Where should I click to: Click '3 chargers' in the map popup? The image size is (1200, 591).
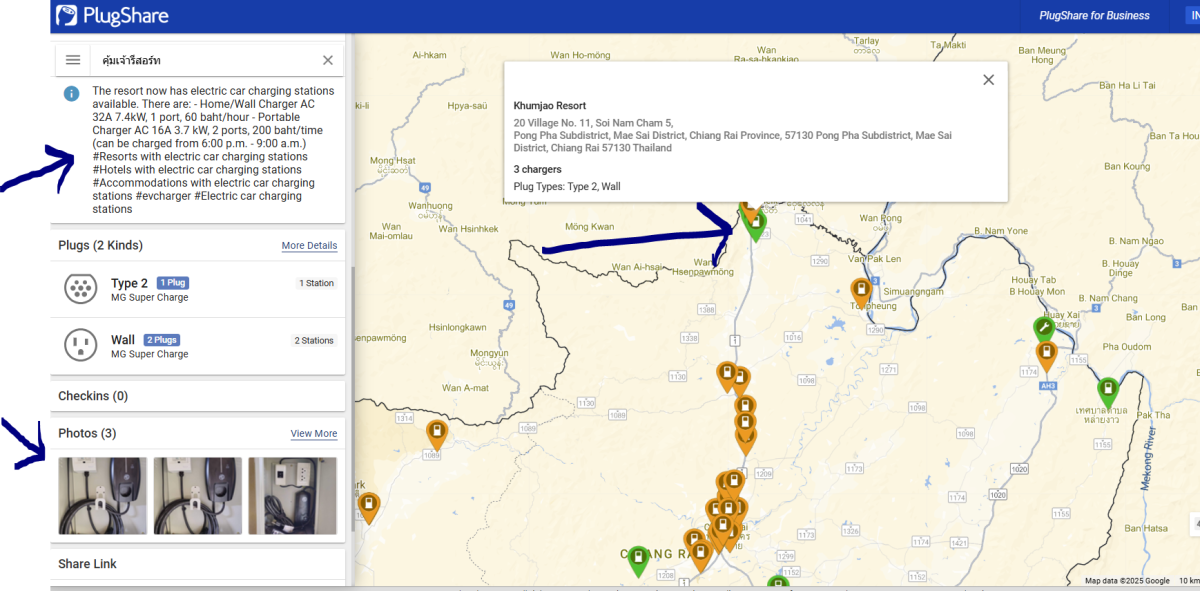538,170
